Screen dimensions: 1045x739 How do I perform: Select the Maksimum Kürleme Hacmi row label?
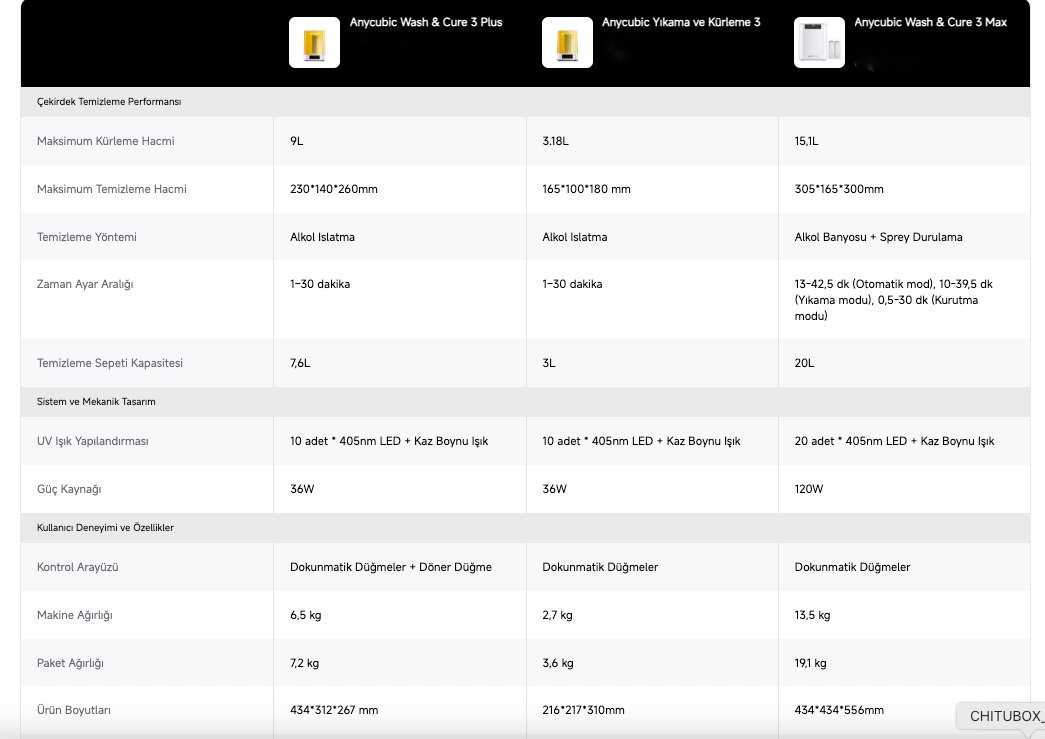point(105,141)
